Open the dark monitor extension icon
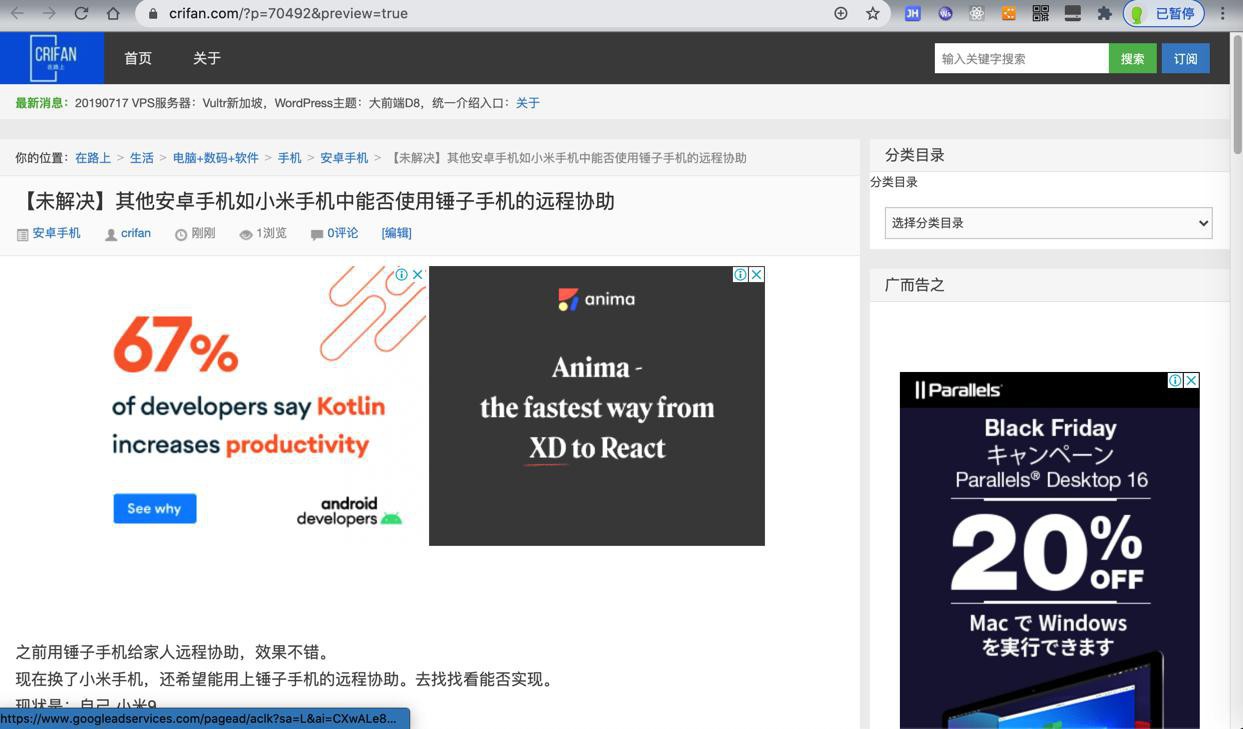This screenshot has height=729, width=1243. point(1073,13)
